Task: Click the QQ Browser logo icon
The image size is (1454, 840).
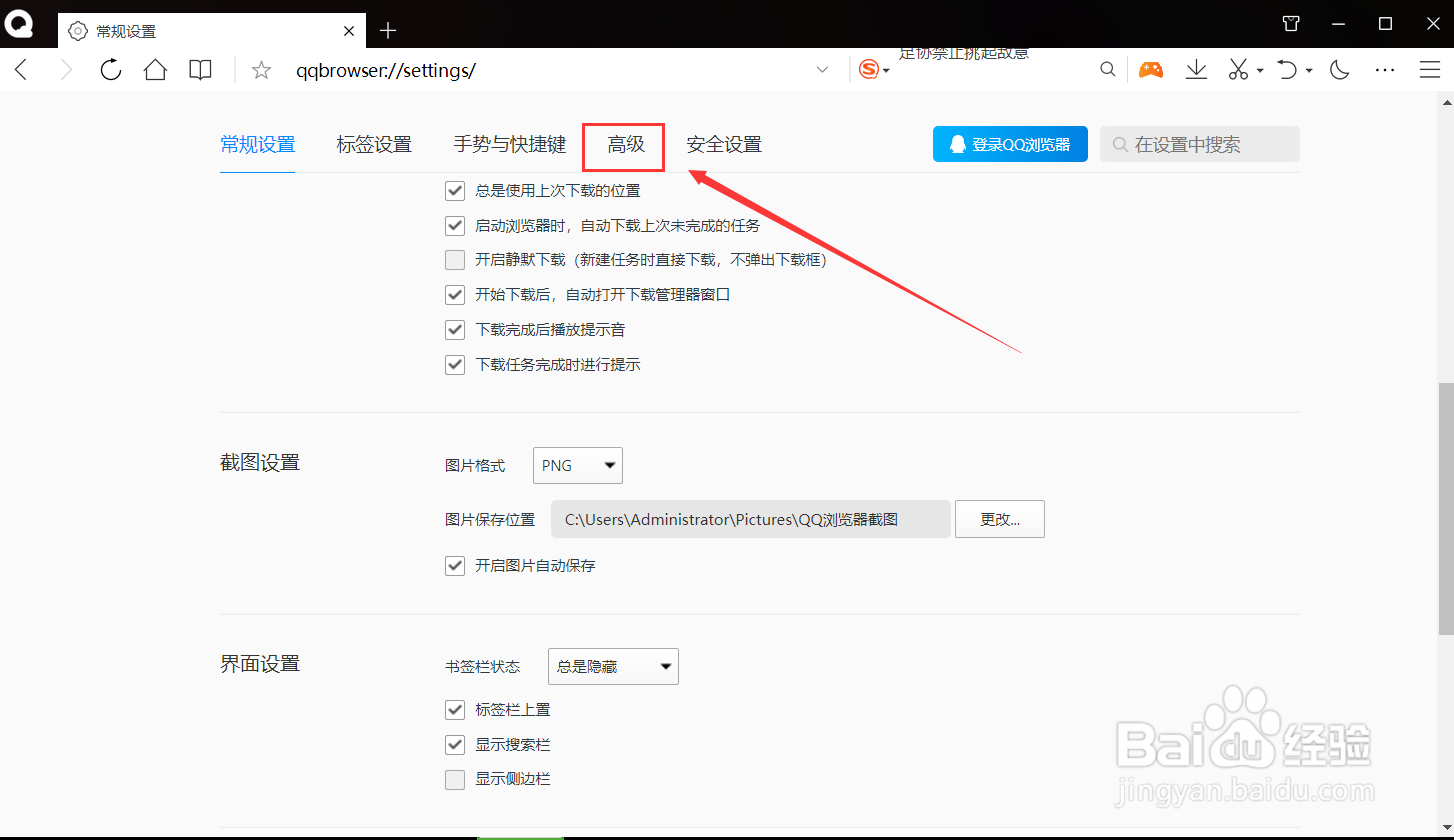Action: [x=20, y=23]
